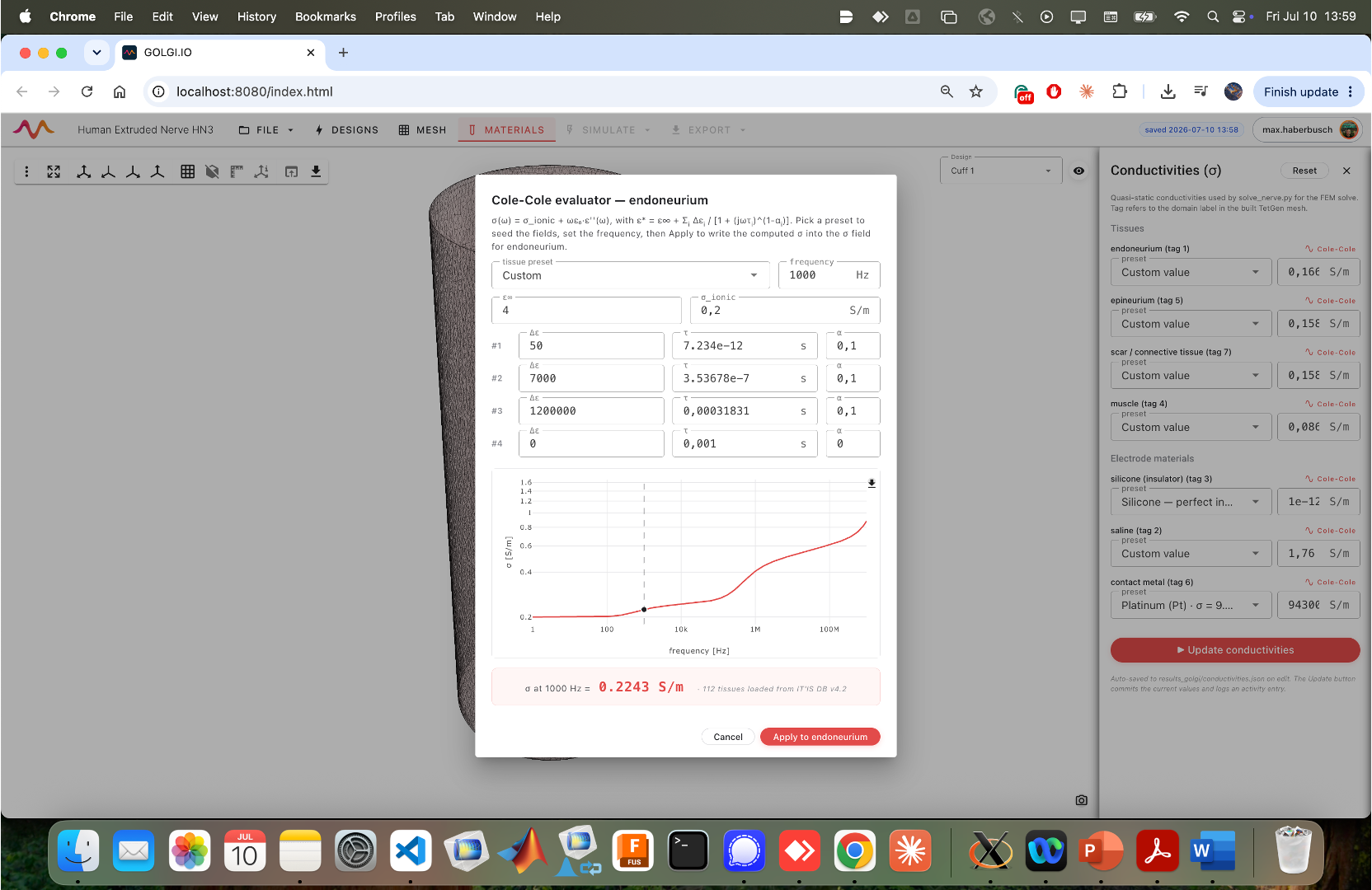This screenshot has height=890, width=1372.
Task: Click the open-in-window icon in viewport toolbar
Action: [x=291, y=171]
